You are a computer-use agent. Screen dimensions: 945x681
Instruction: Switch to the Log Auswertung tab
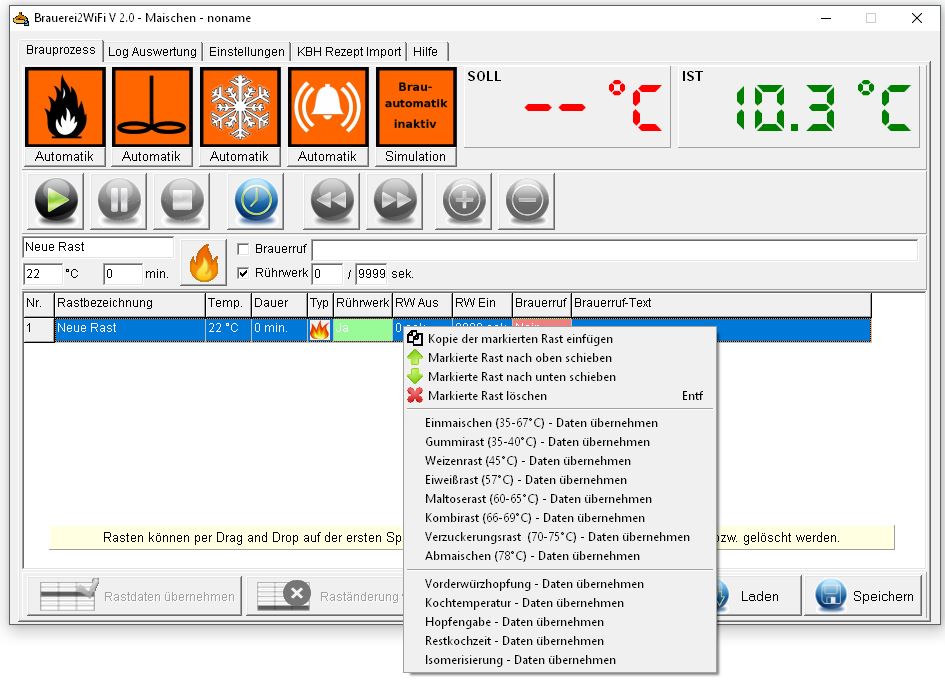152,51
